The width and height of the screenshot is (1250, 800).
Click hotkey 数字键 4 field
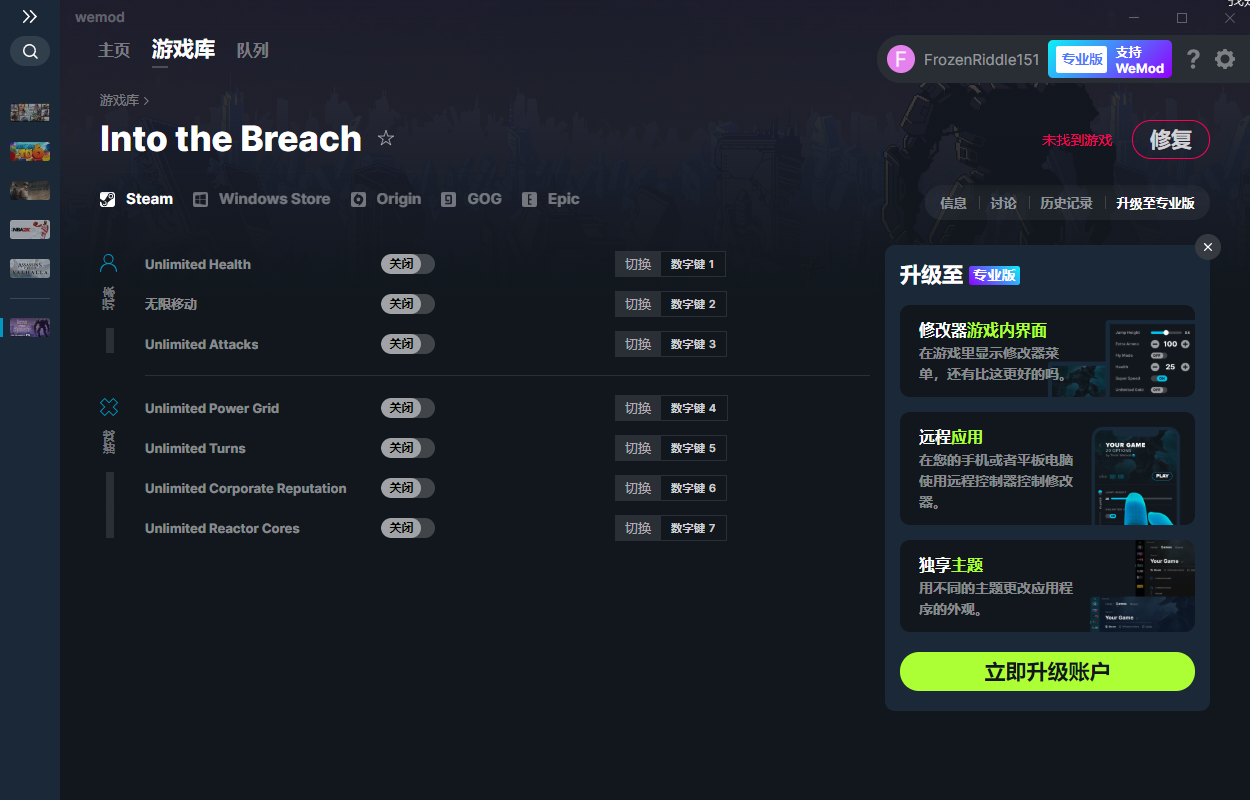693,408
